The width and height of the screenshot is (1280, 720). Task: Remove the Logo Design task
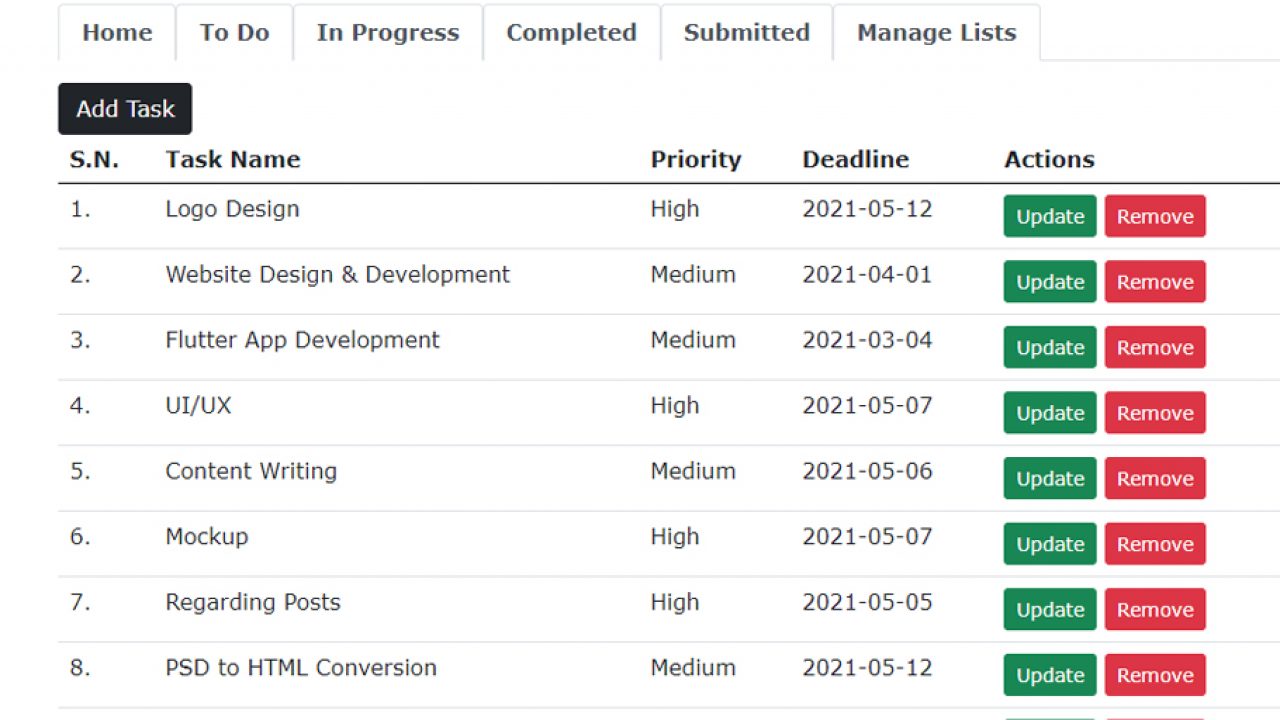click(1155, 216)
